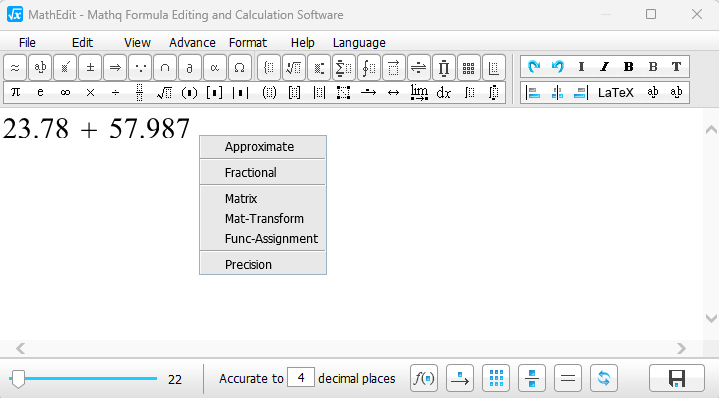Open the matrix grid templates palette
719x398 pixels.
pyautogui.click(x=468, y=68)
